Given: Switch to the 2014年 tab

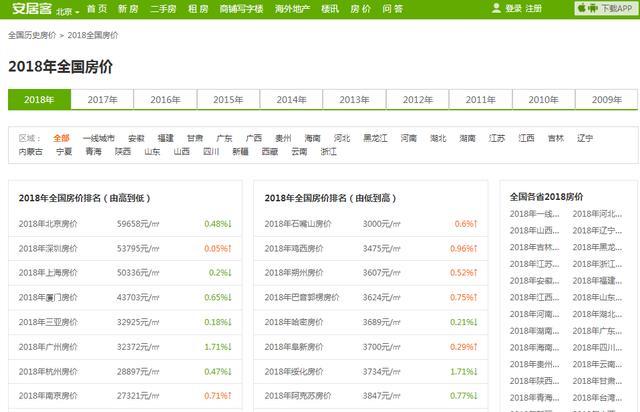Looking at the screenshot, I should pos(291,100).
